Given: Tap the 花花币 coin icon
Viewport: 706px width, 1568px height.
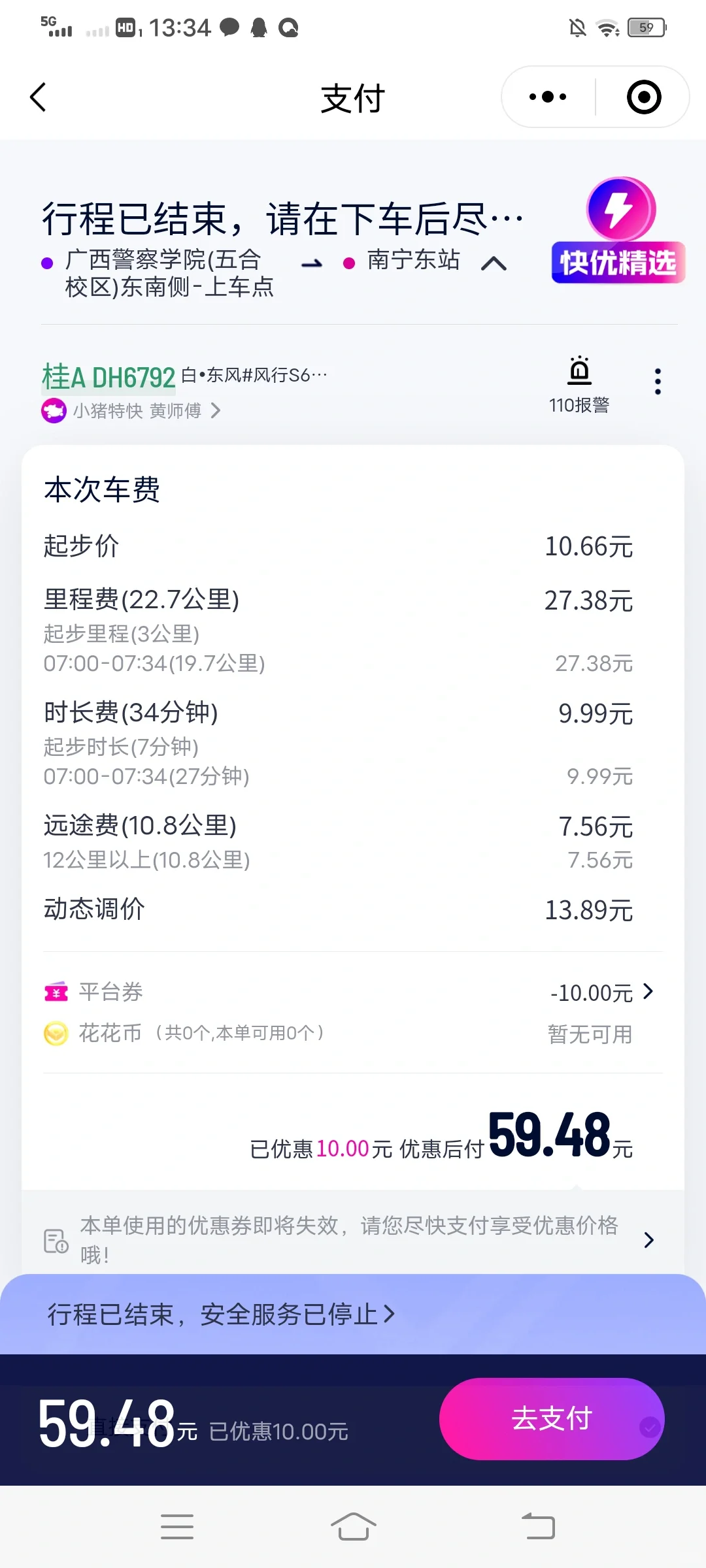Looking at the screenshot, I should pos(56,1034).
